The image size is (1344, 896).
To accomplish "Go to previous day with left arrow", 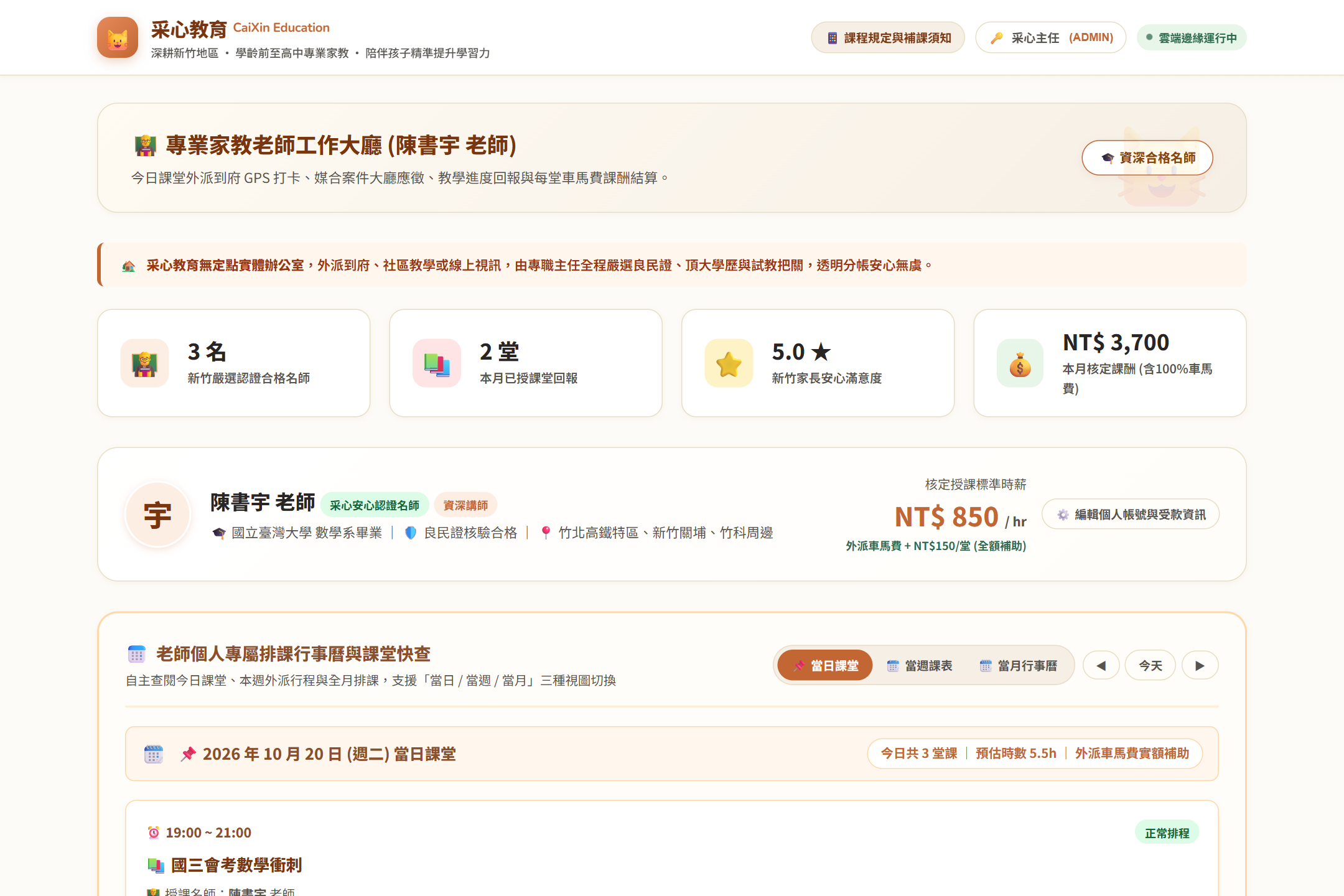I will (x=1101, y=666).
